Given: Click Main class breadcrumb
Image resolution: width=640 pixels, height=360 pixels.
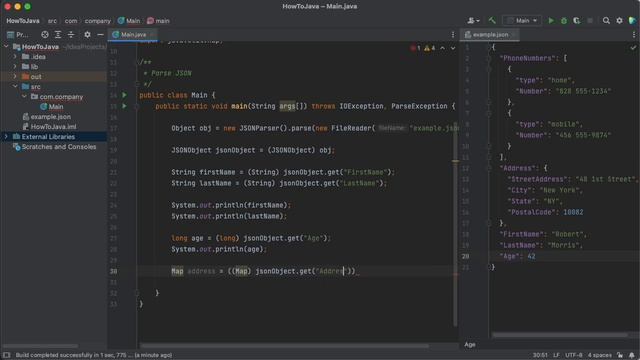Looking at the screenshot, I should tap(129, 21).
